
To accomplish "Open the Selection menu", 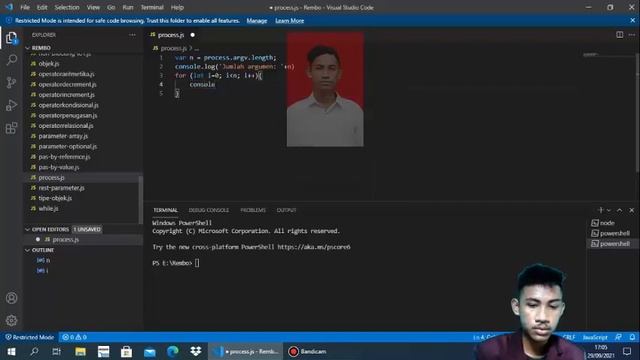I will pyautogui.click(x=67, y=7).
